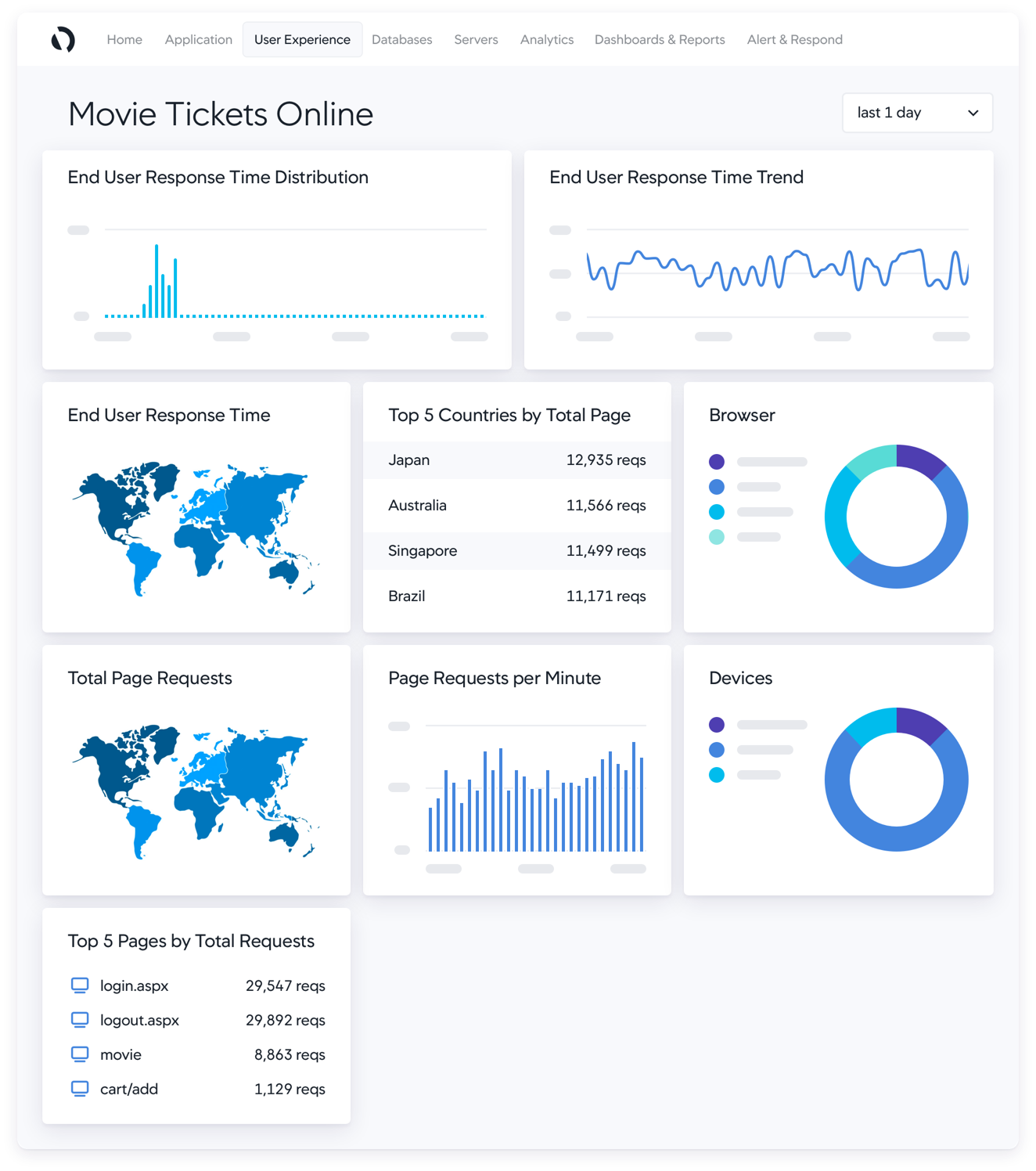This screenshot has height=1171, width=1036.
Task: Click the login.aspx page icon
Action: (x=80, y=985)
